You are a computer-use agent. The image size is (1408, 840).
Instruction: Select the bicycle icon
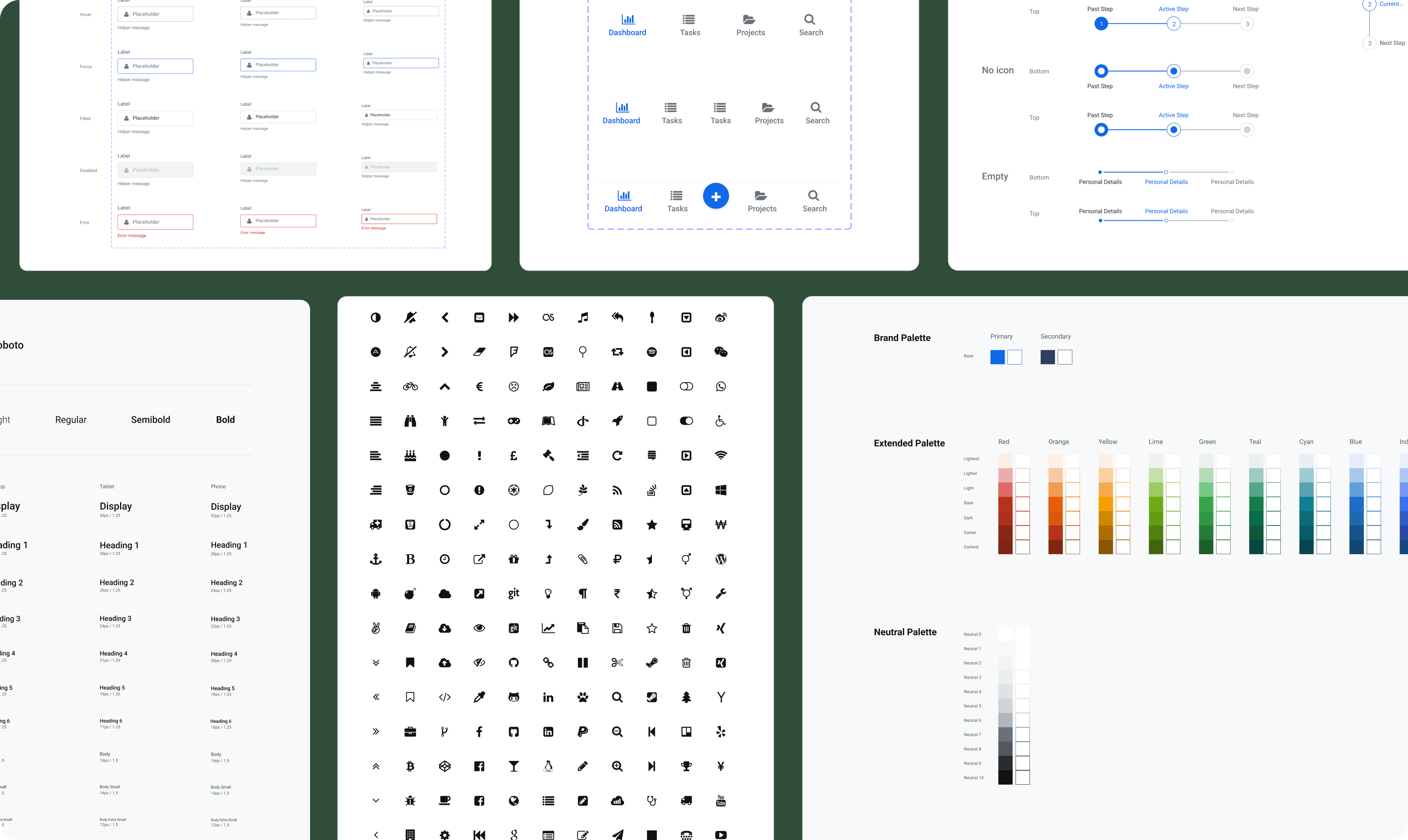click(410, 387)
